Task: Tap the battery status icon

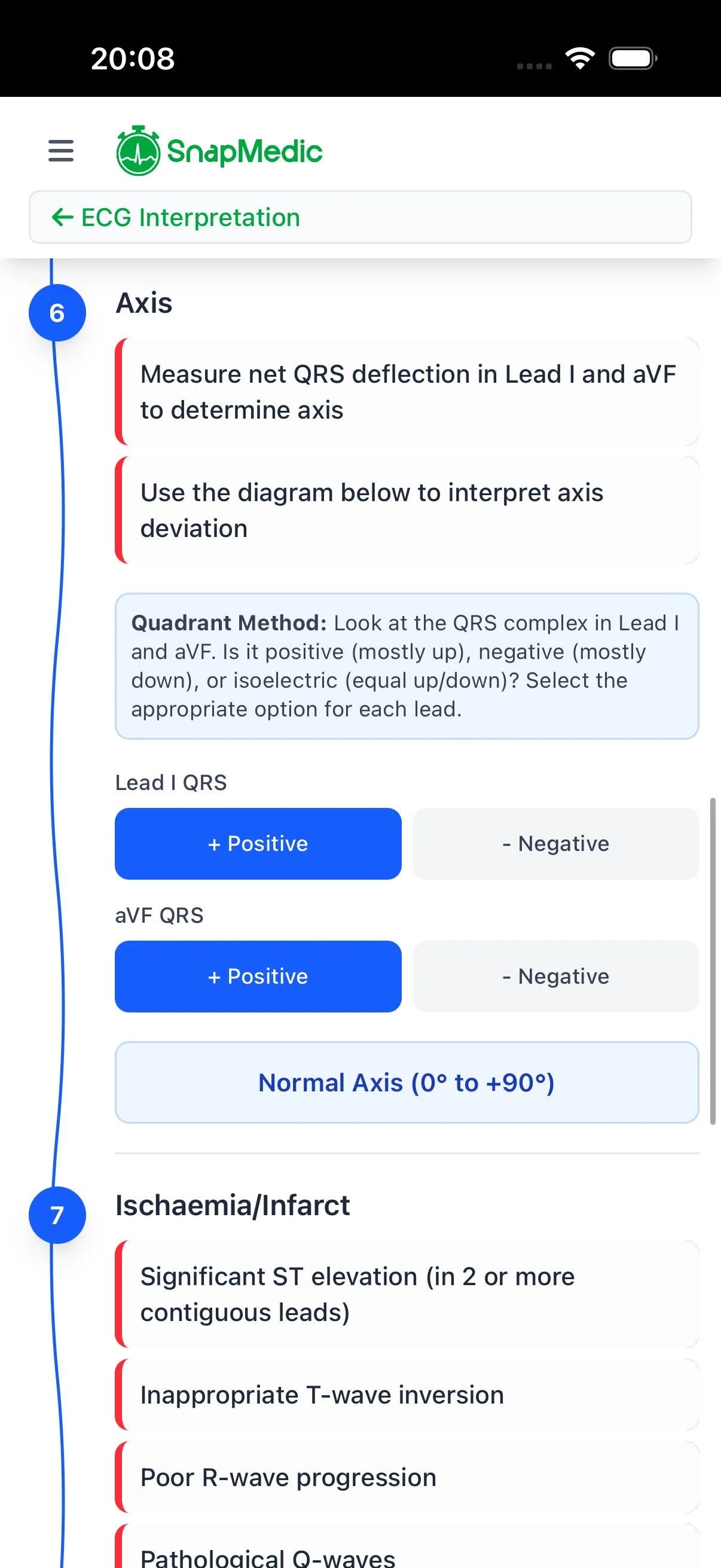Action: click(632, 59)
